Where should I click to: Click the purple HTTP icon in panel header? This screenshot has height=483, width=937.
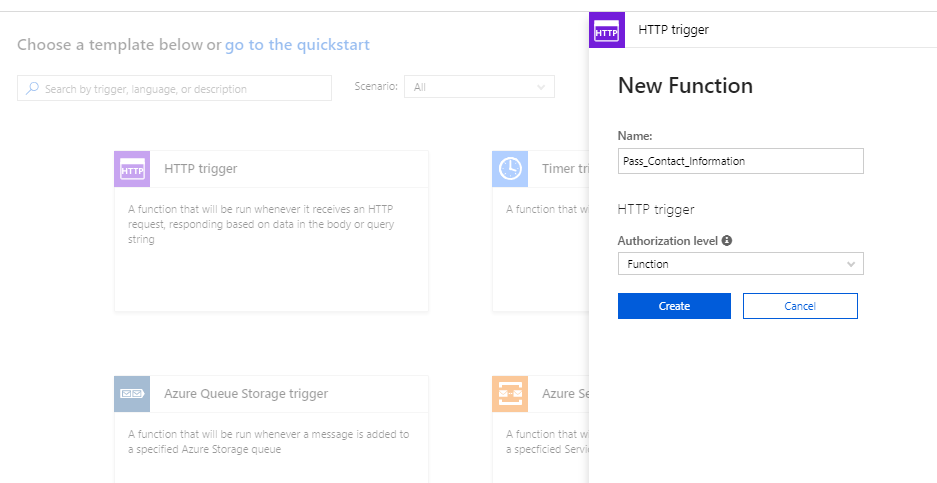pos(607,30)
